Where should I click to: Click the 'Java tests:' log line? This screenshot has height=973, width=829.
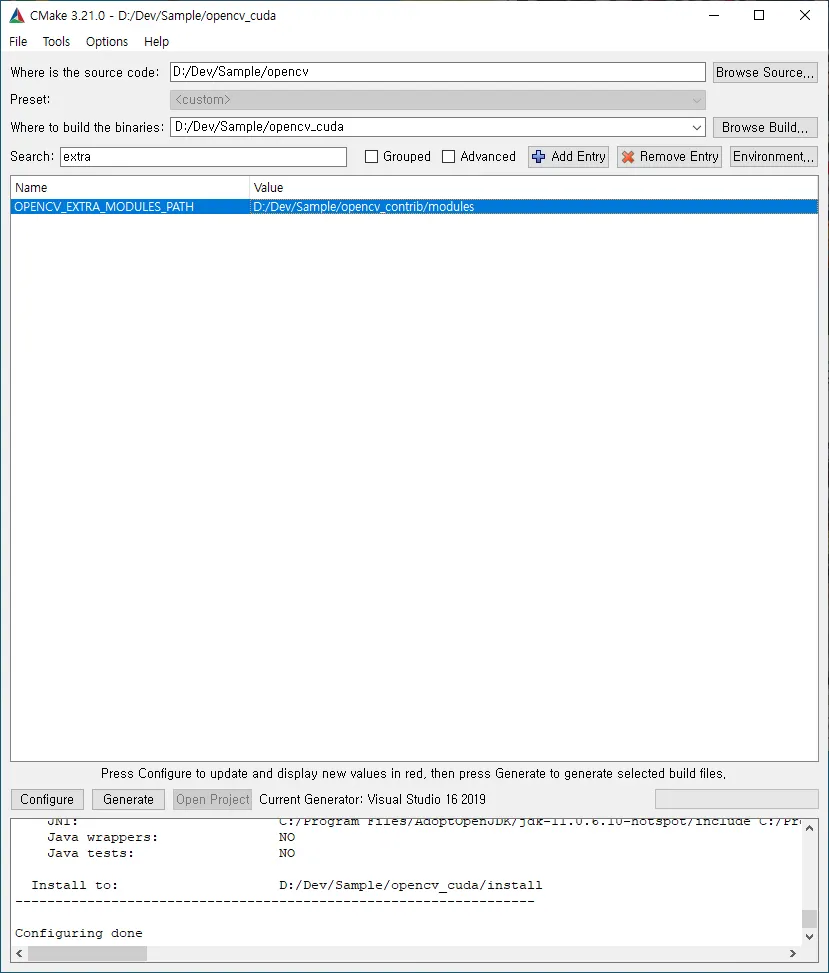[x=171, y=854]
